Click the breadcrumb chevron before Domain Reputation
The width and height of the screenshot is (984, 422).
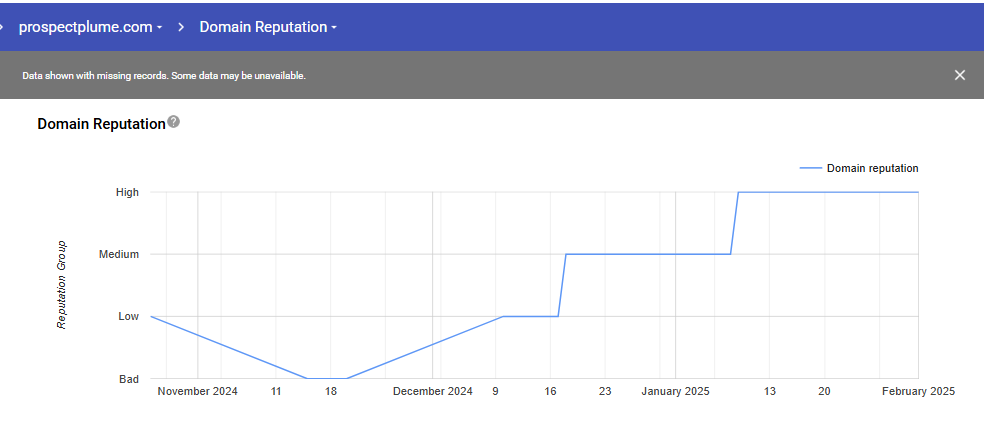pos(181,27)
